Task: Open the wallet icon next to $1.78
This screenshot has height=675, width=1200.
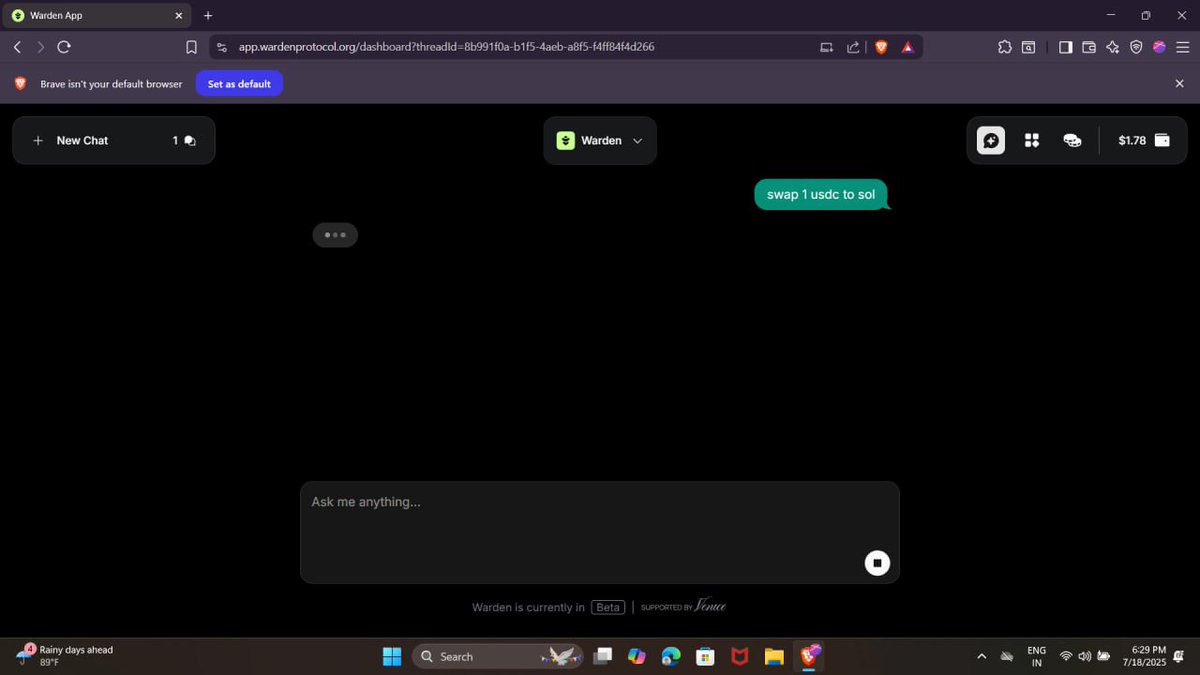Action: point(1162,141)
